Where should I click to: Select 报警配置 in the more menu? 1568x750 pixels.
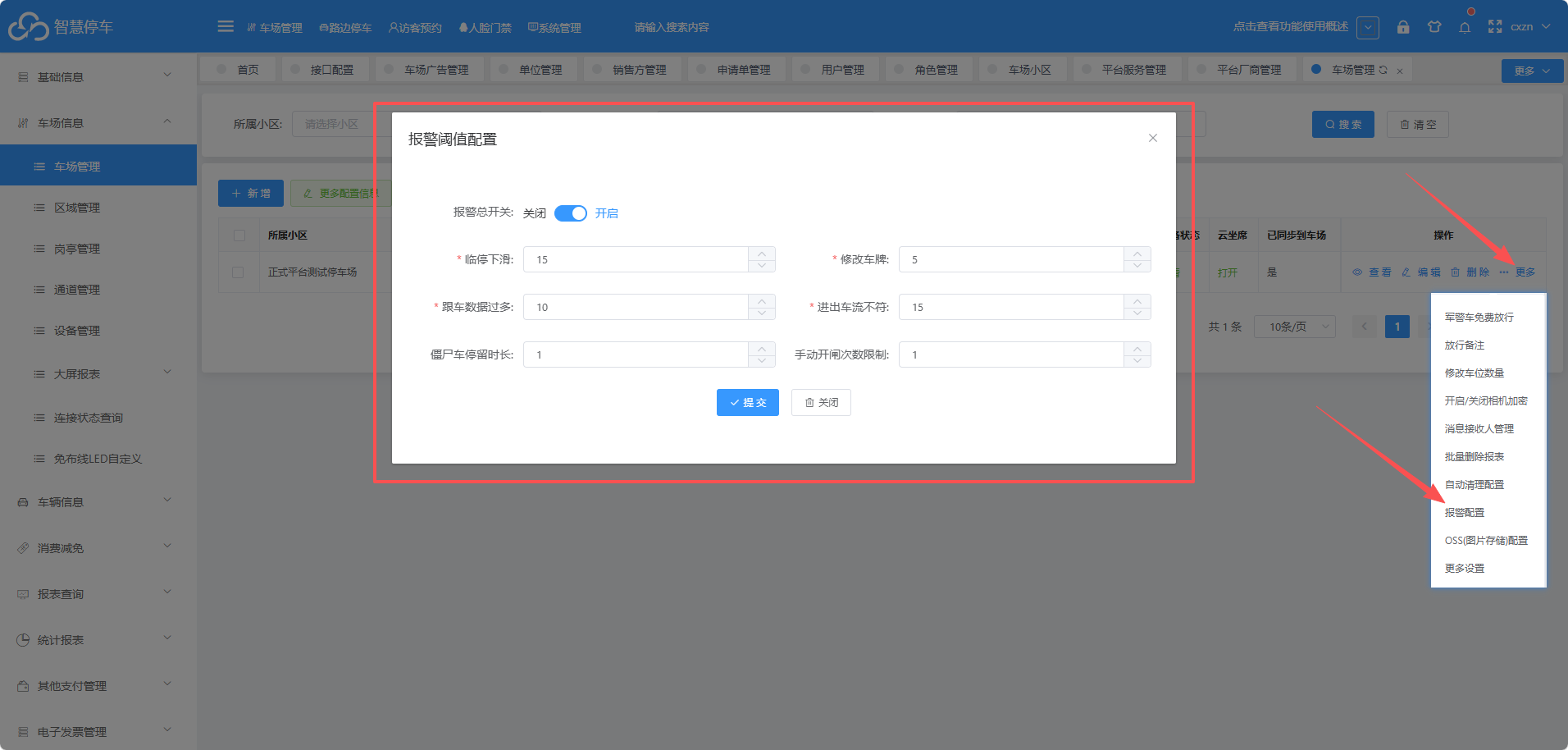1465,512
